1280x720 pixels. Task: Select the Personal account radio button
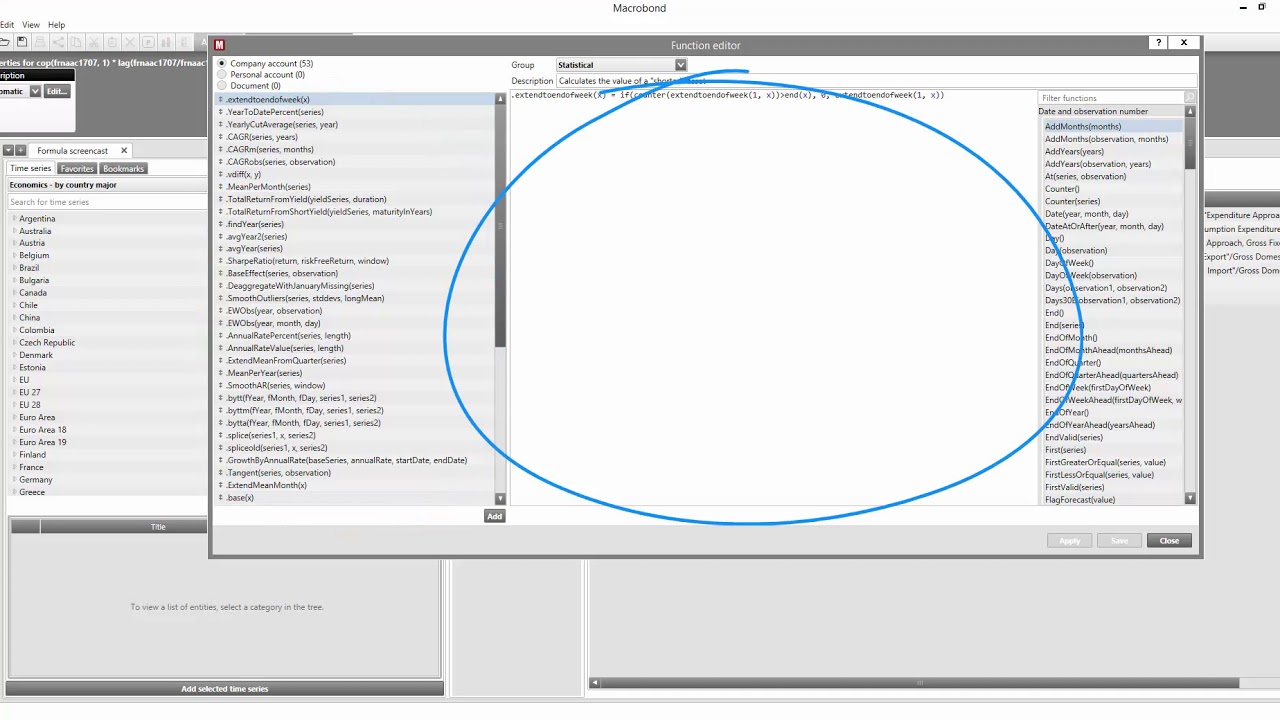tap(222, 75)
